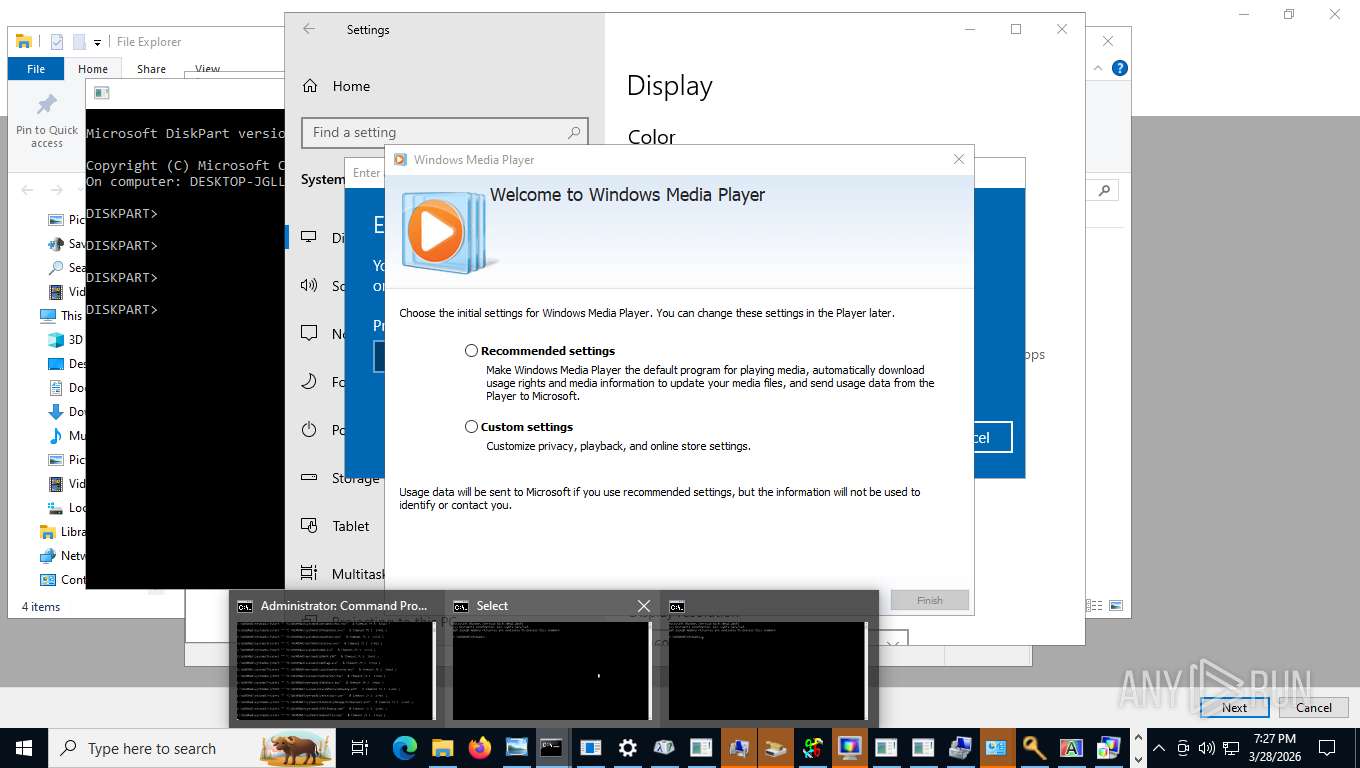Open Task View from the taskbar
This screenshot has height=768, width=1360.
pyautogui.click(x=360, y=748)
